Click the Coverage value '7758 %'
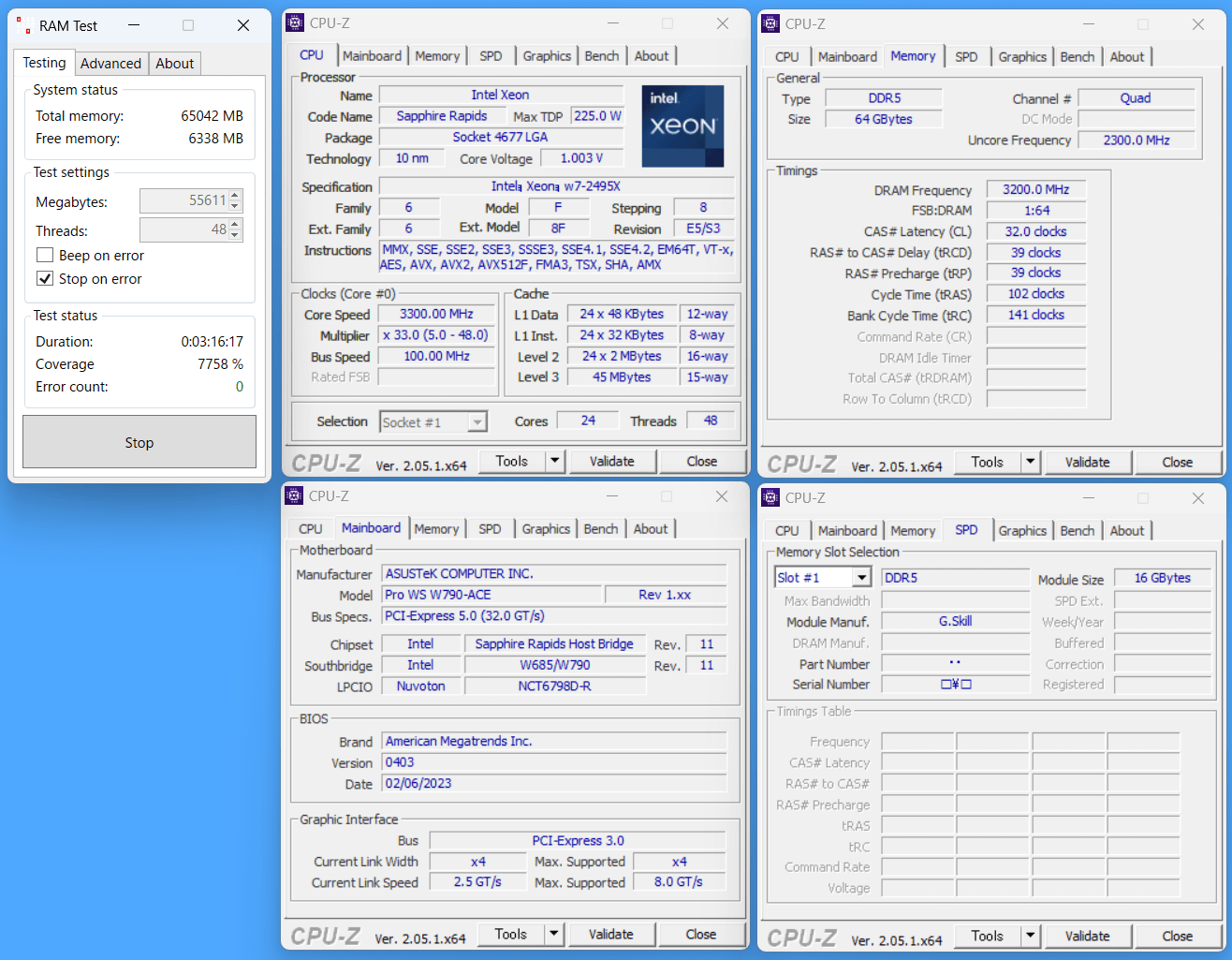 click(x=220, y=364)
